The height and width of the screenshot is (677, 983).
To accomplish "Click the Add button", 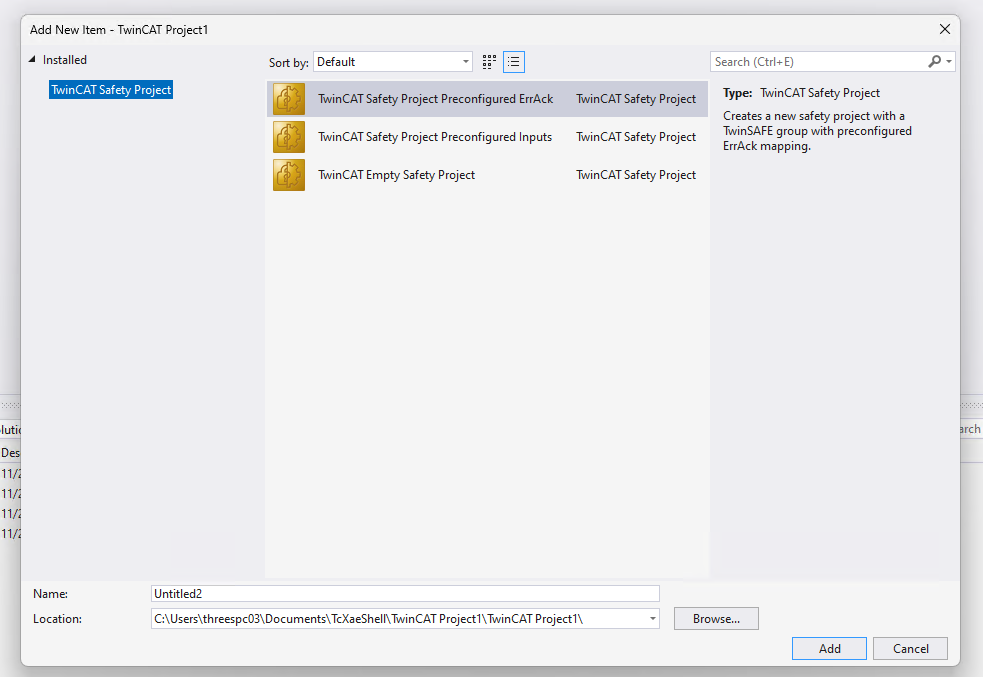I will 829,649.
